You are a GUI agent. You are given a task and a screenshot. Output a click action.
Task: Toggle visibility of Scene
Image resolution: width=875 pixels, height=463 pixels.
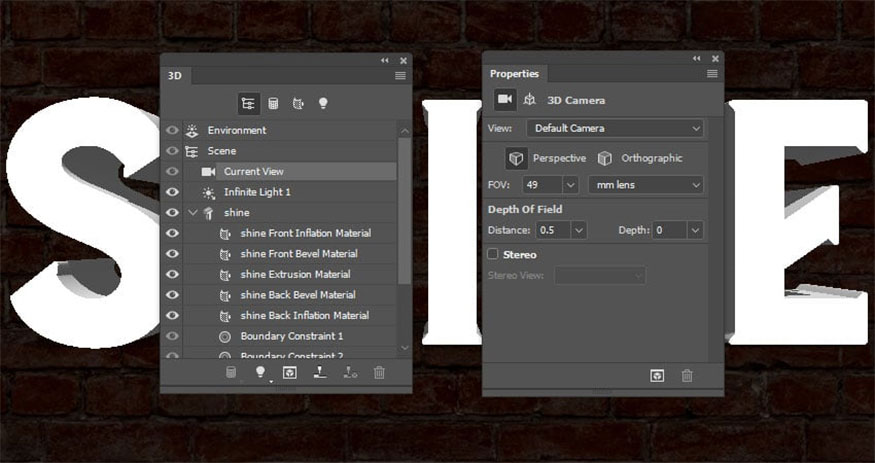[x=172, y=151]
